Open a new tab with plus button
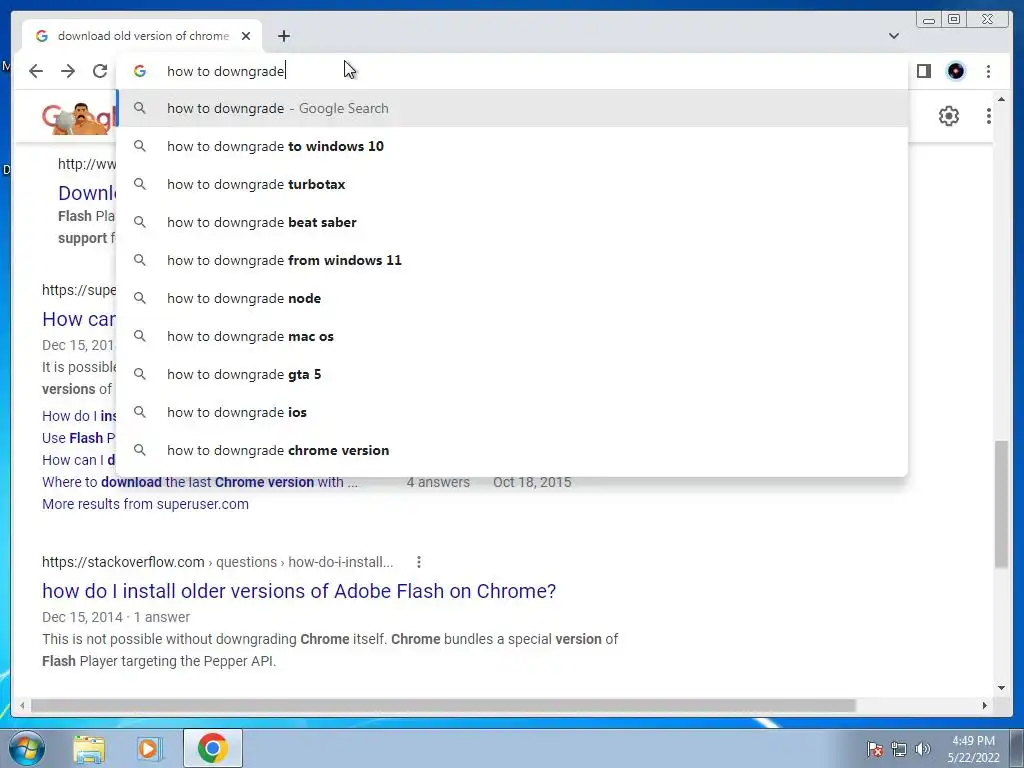Viewport: 1024px width, 768px height. tap(283, 36)
